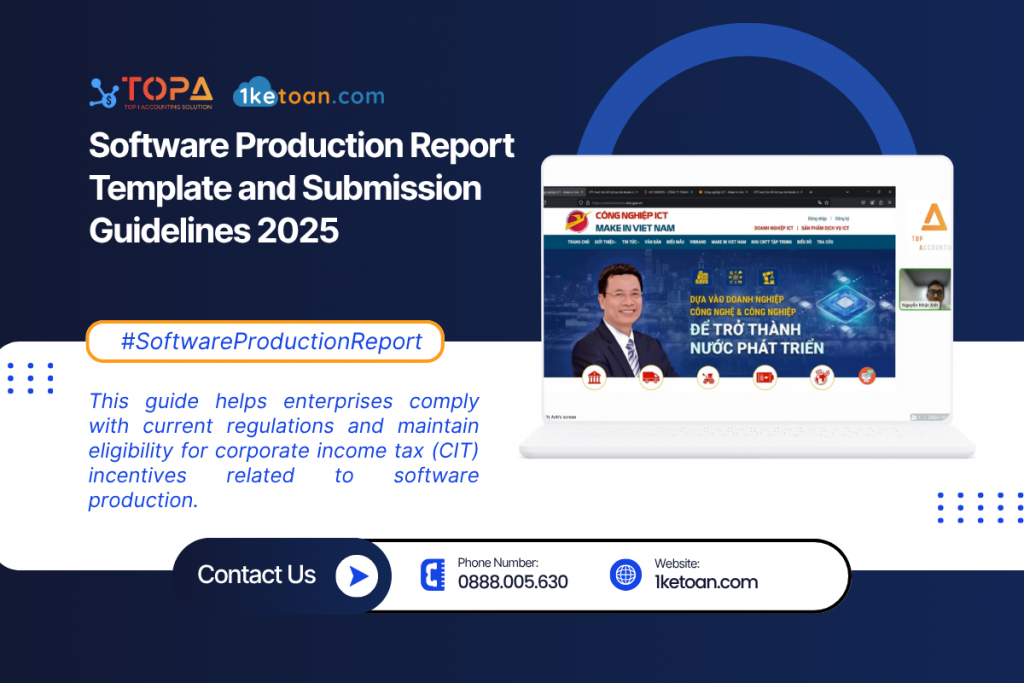Click the red chat support icon
The width and height of the screenshot is (1024, 683).
click(x=867, y=376)
